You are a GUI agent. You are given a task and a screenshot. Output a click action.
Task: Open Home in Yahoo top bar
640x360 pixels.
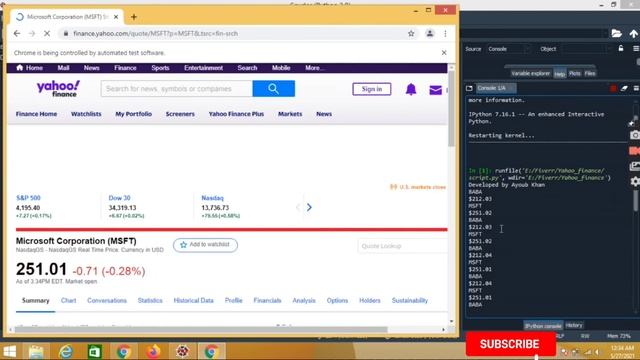tap(29, 68)
